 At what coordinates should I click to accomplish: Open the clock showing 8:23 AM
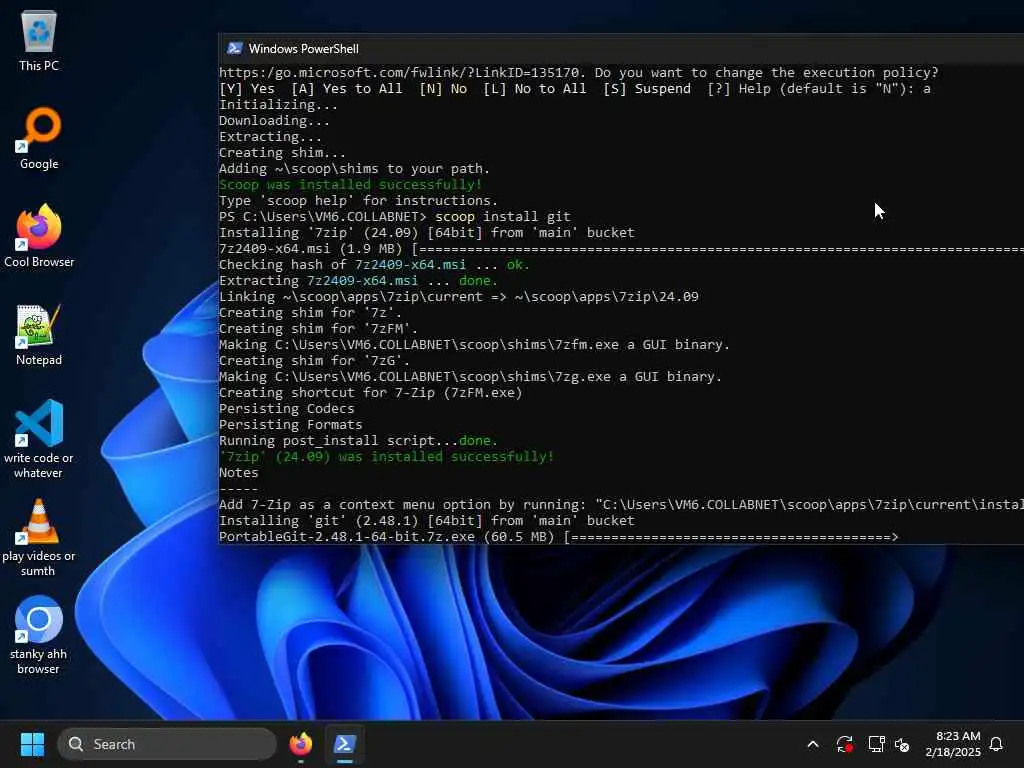tap(953, 744)
